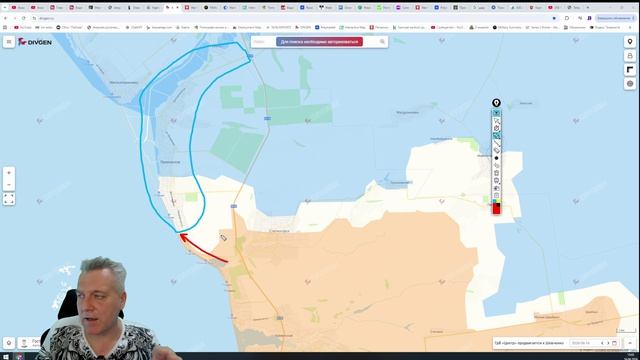Click the trash delete drawings tool

pos(496,173)
